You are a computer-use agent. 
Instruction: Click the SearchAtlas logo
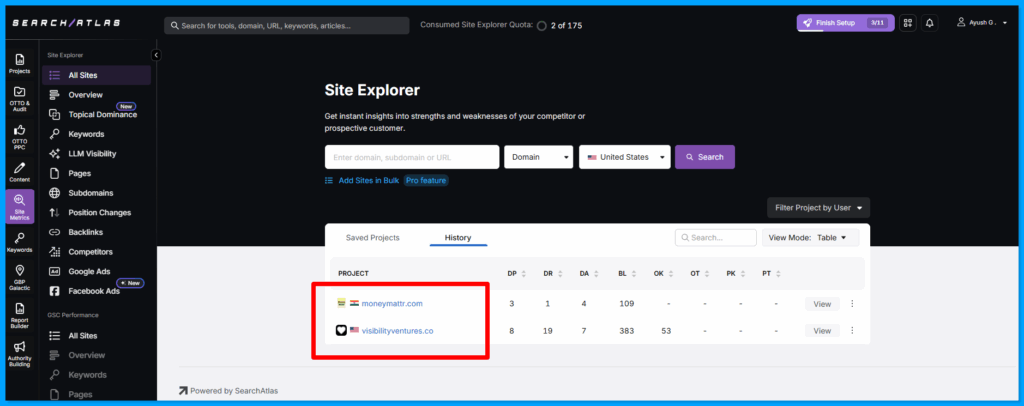pos(64,23)
